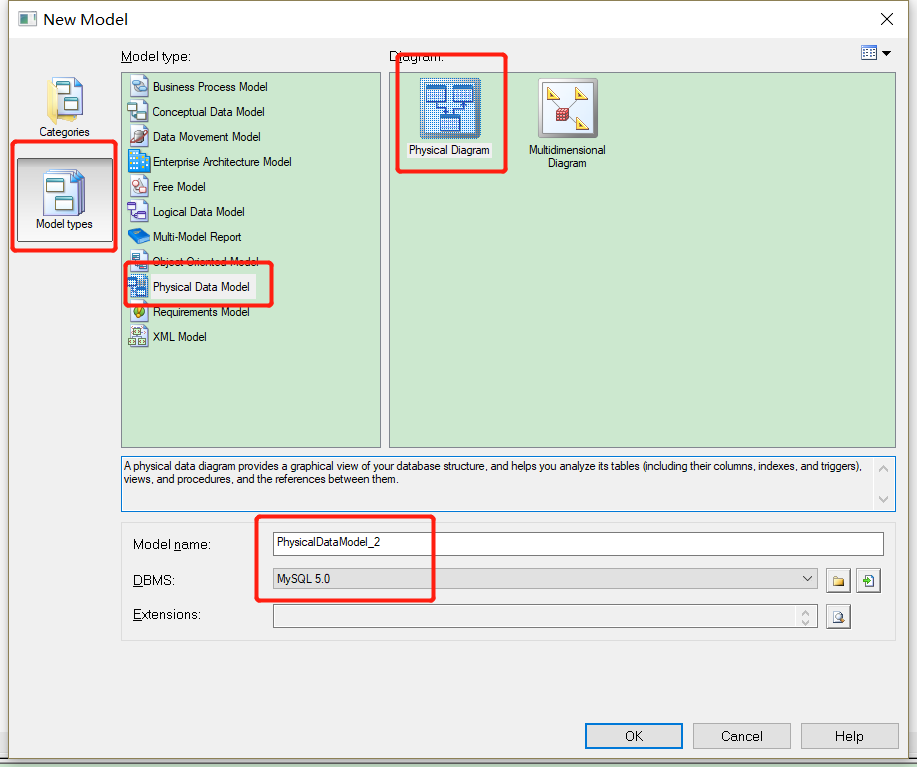Click the description box down arrow
This screenshot has height=767, width=917.
point(883,499)
